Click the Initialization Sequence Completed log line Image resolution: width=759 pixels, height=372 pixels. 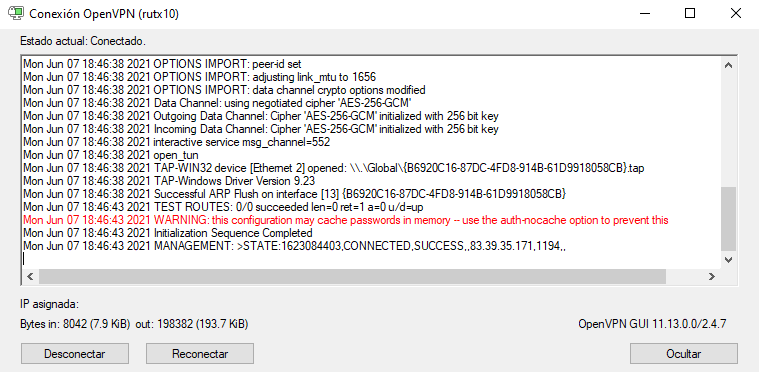coord(167,233)
